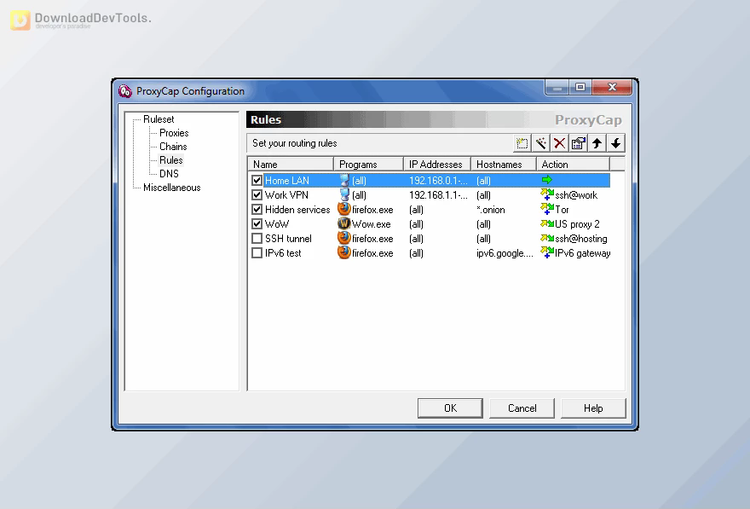Open the Proxies tree node

pos(174,133)
